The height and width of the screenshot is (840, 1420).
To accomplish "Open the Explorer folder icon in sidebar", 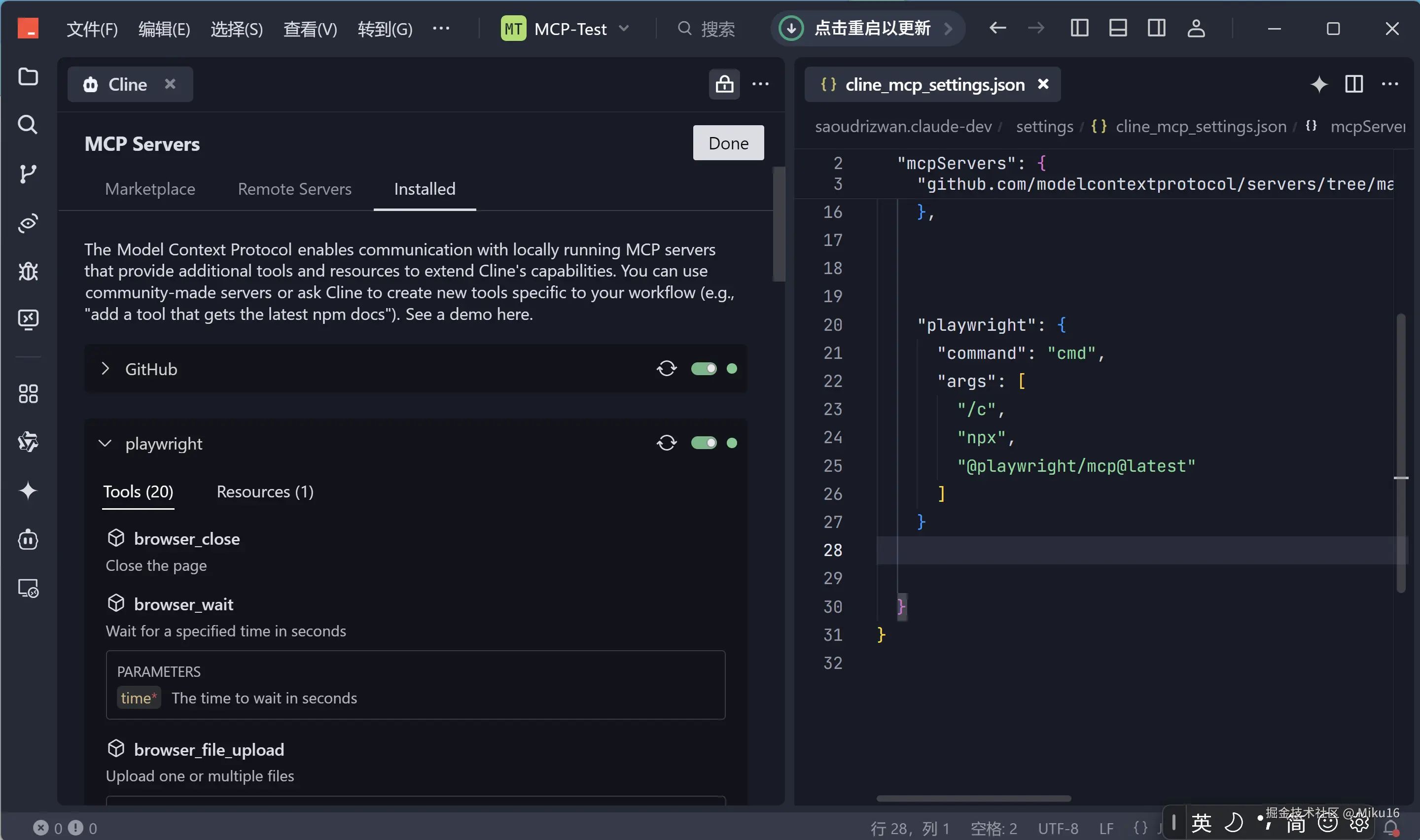I will pos(28,76).
